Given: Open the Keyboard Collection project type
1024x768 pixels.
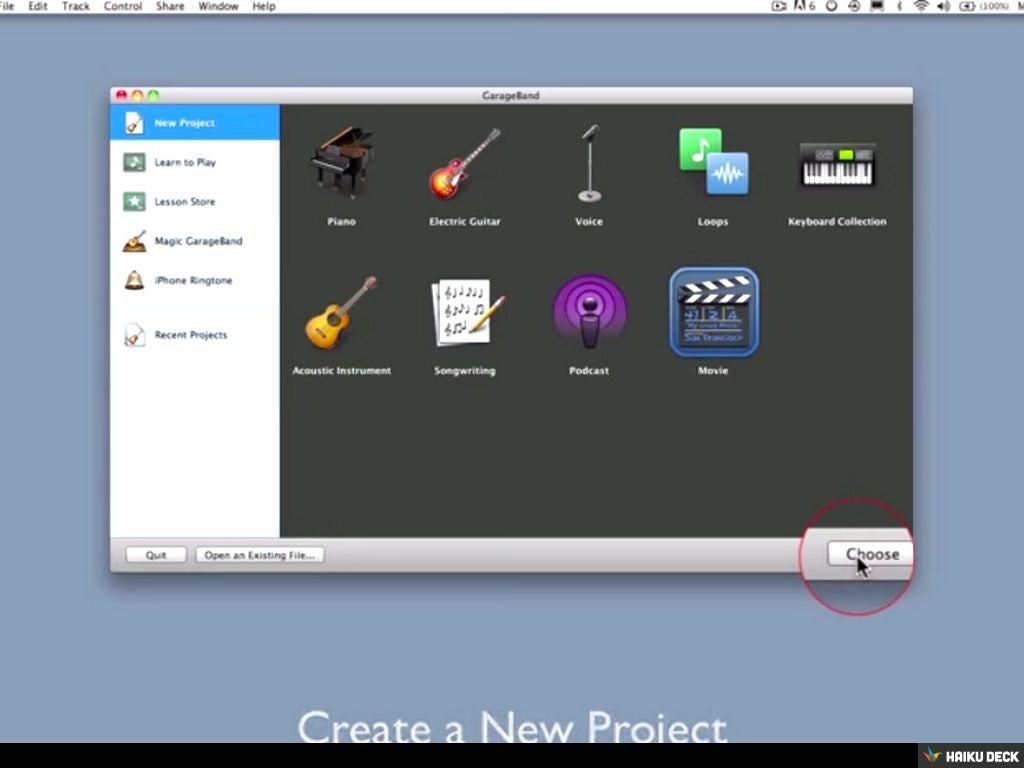Looking at the screenshot, I should coord(837,164).
